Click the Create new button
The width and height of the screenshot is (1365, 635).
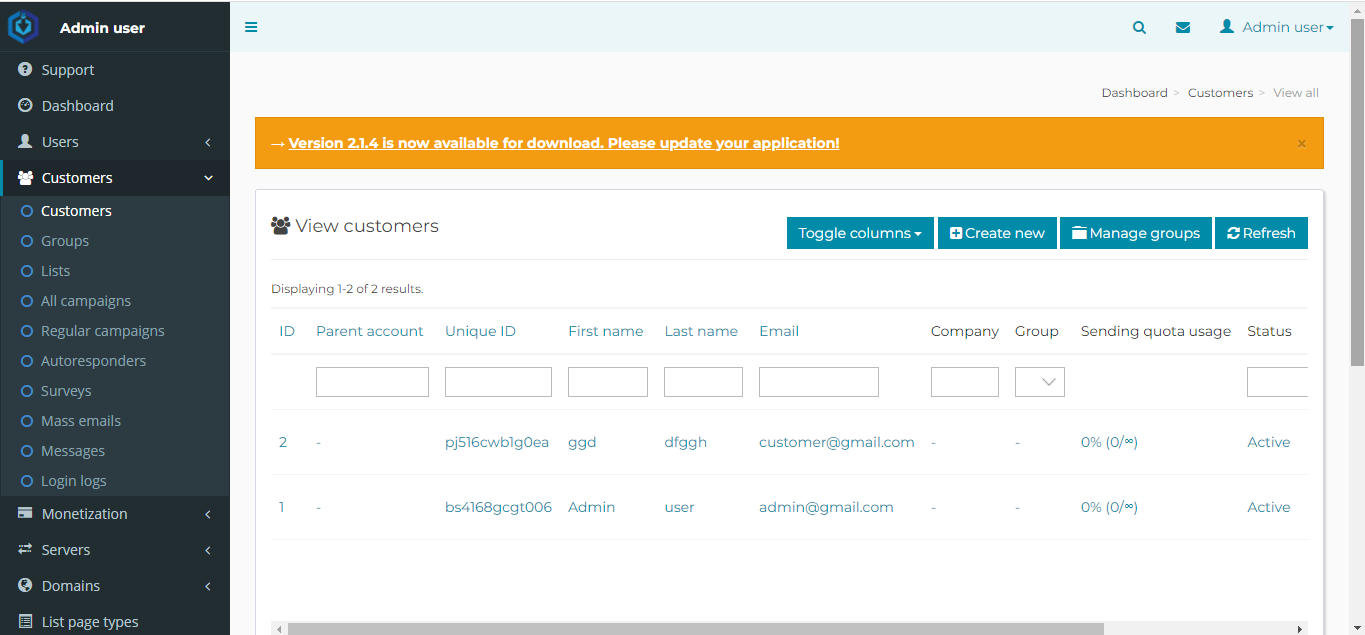point(996,232)
